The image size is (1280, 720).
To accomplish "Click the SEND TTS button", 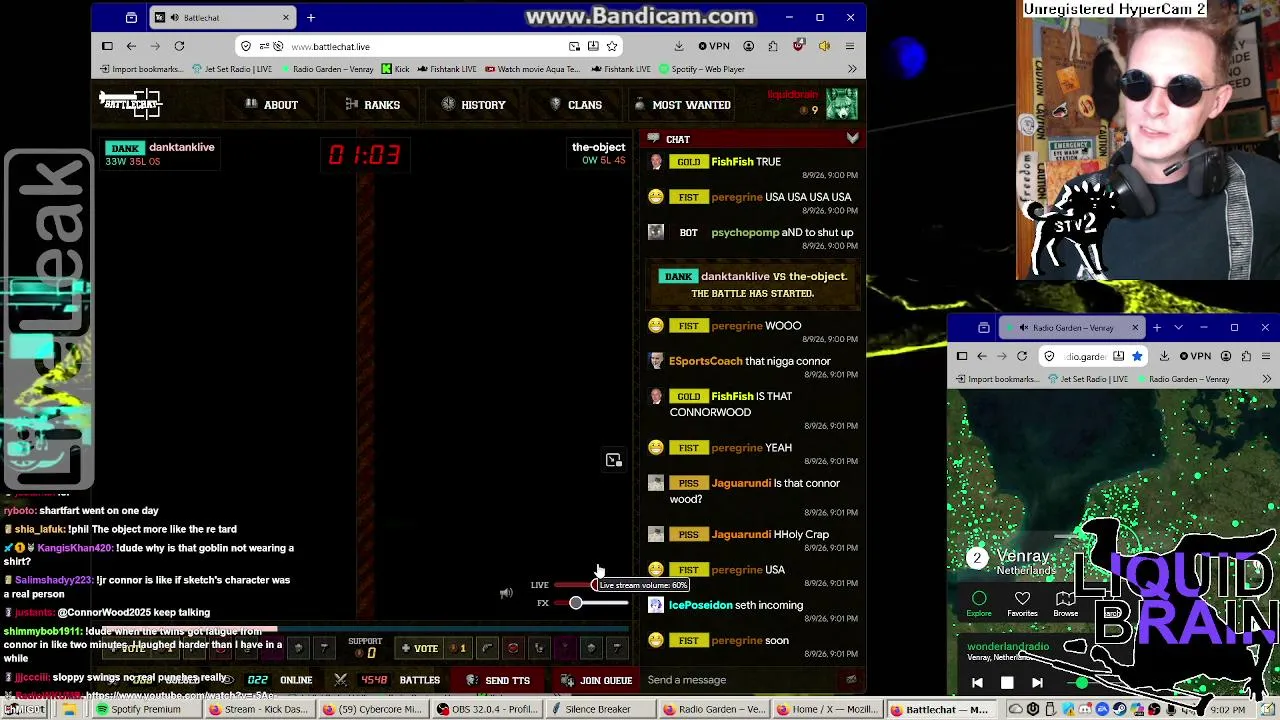I will (499, 680).
